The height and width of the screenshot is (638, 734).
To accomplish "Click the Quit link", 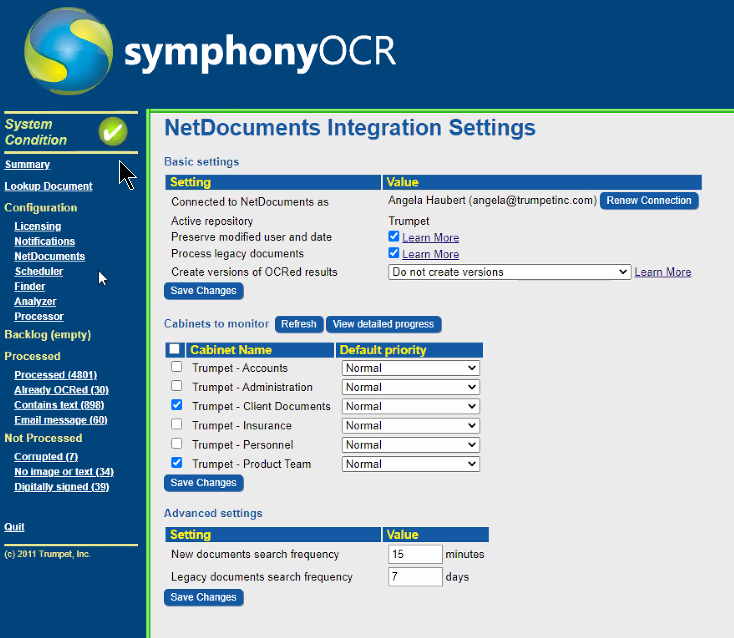I will point(14,527).
